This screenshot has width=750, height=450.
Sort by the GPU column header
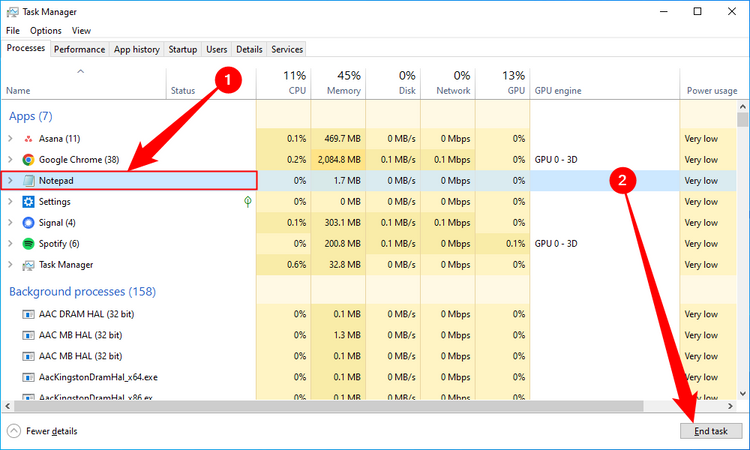(x=502, y=84)
